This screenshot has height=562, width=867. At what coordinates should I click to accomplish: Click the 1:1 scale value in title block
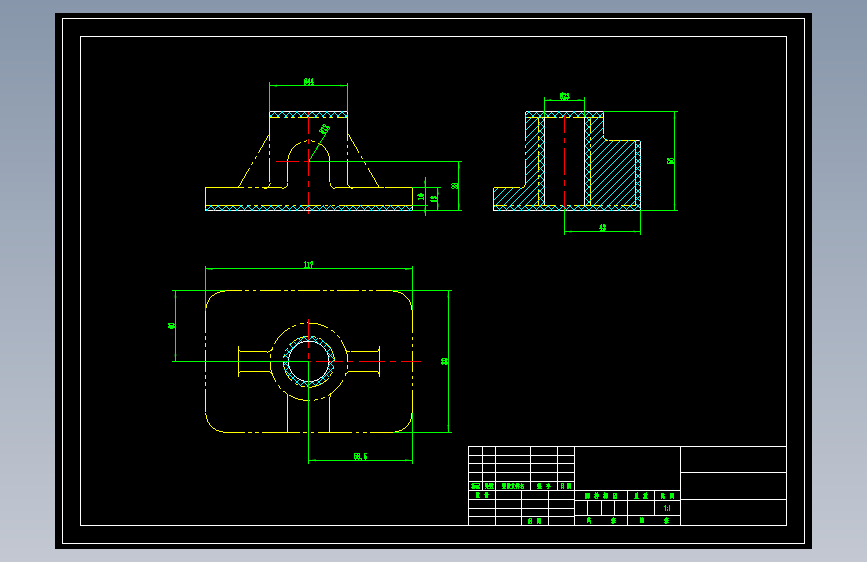coord(667,508)
